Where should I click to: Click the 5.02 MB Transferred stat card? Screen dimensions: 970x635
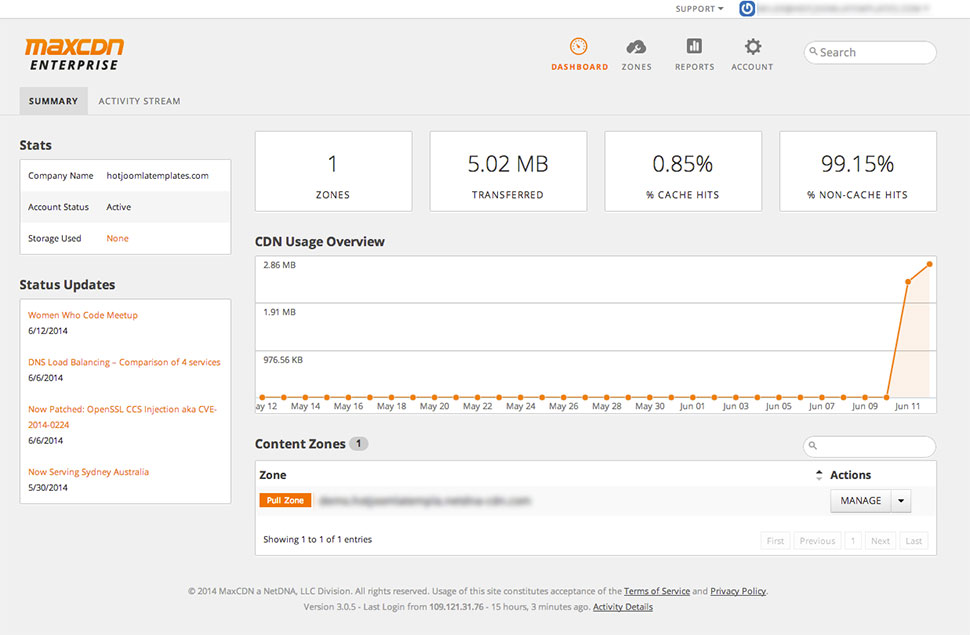coord(508,171)
